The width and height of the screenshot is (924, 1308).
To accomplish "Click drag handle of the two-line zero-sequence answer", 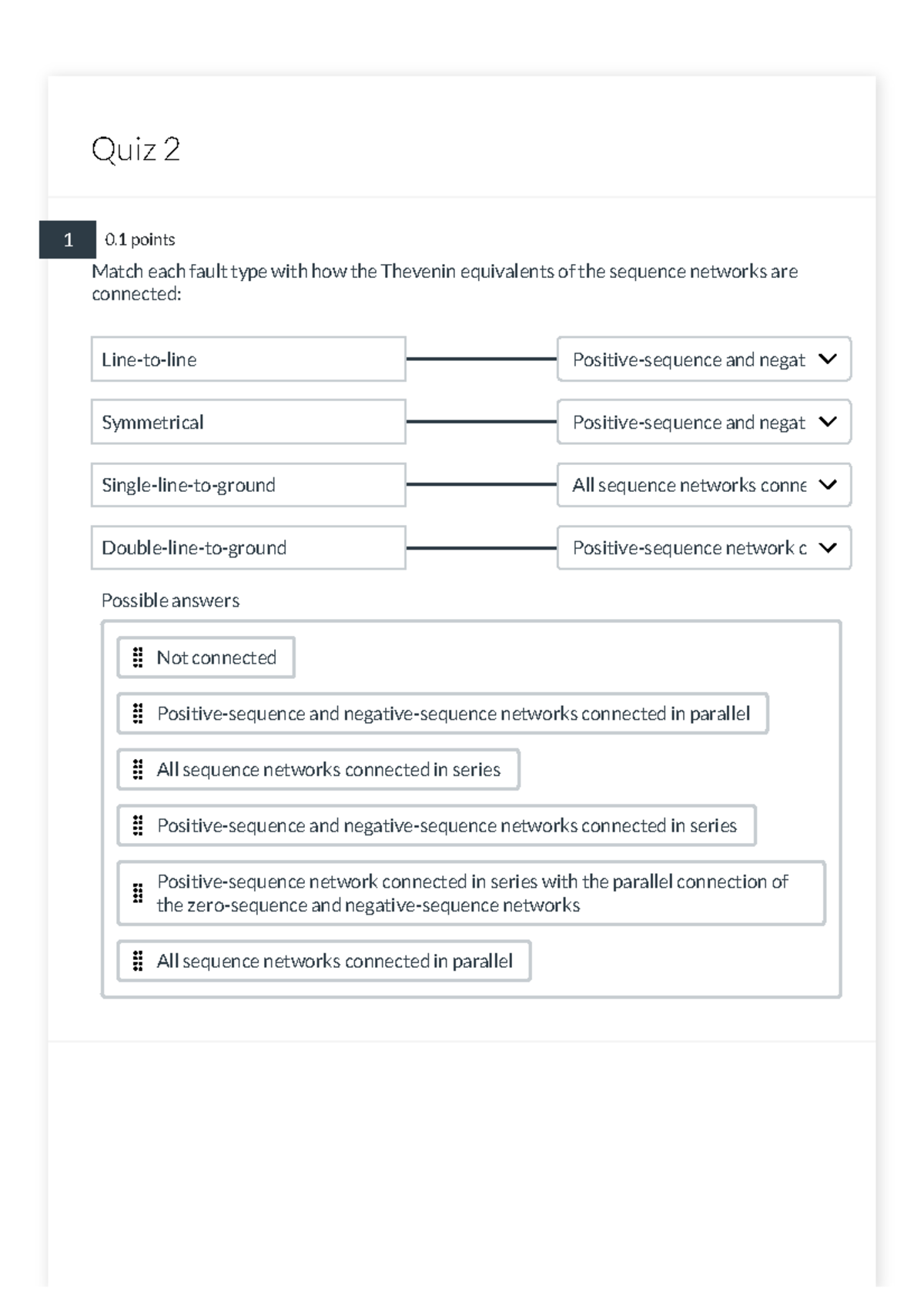I will pyautogui.click(x=138, y=893).
